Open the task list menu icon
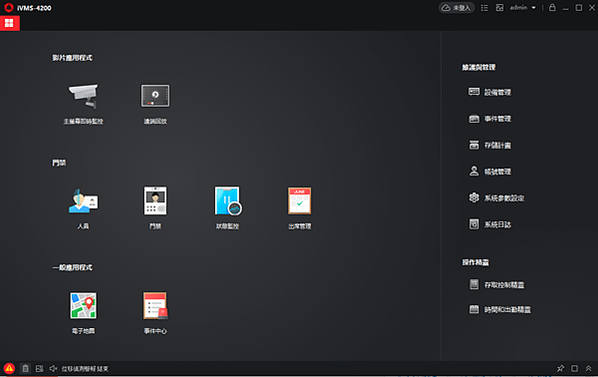The width and height of the screenshot is (598, 377). [484, 8]
